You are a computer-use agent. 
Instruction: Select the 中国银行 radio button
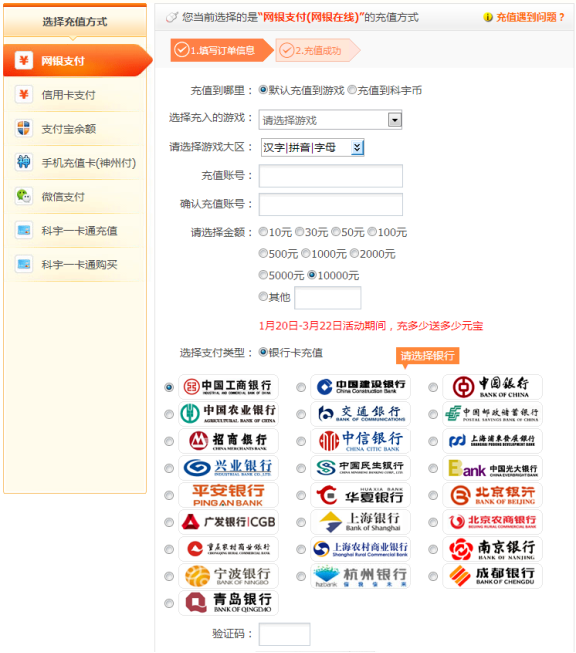(x=433, y=387)
